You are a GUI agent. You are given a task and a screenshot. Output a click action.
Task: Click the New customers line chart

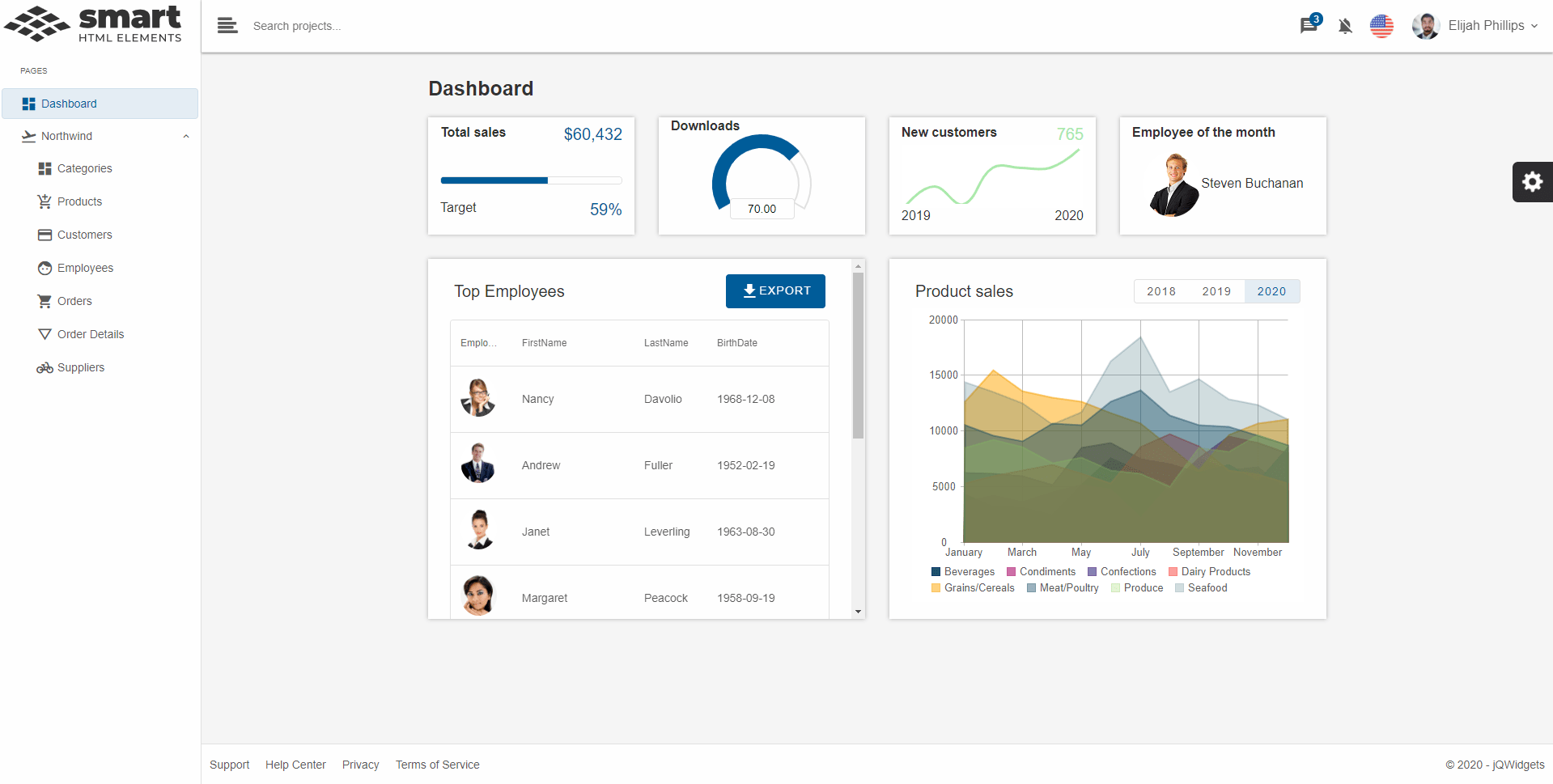pyautogui.click(x=992, y=176)
